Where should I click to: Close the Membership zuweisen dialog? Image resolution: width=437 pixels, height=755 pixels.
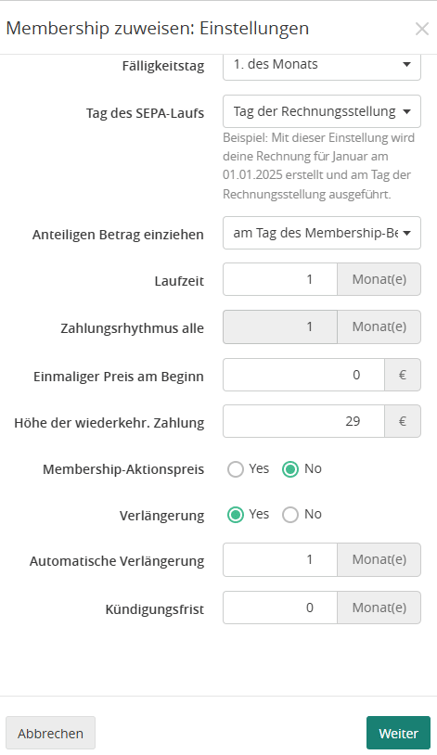click(422, 29)
